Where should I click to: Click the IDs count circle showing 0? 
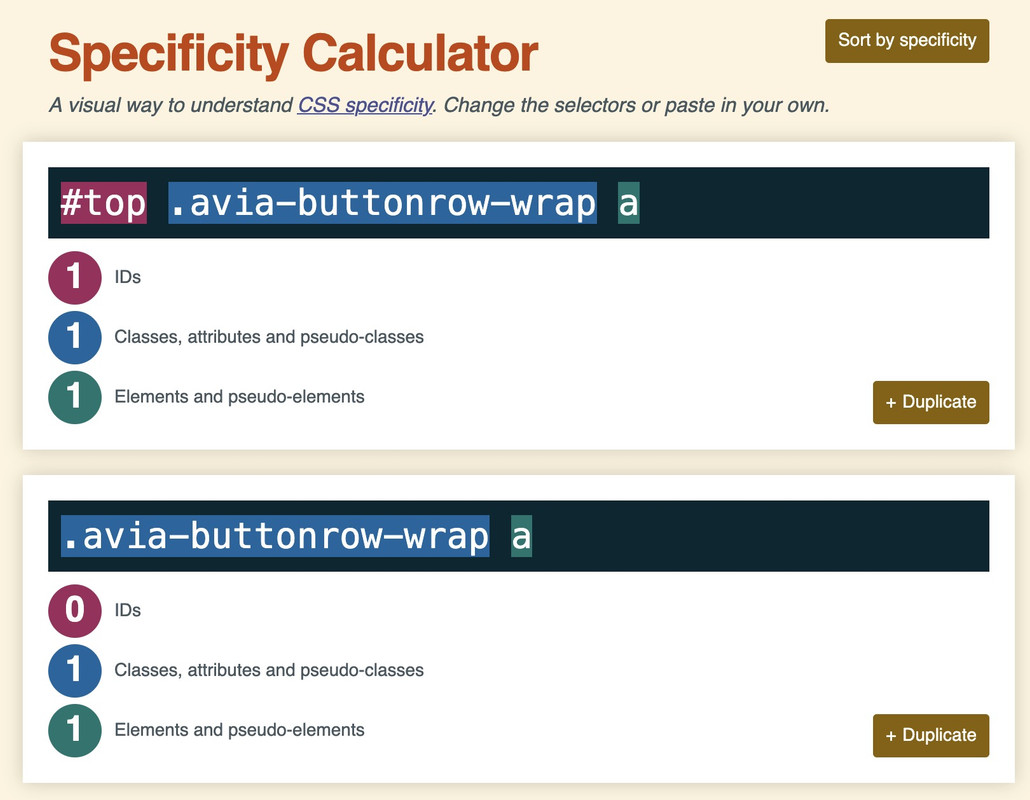click(75, 610)
